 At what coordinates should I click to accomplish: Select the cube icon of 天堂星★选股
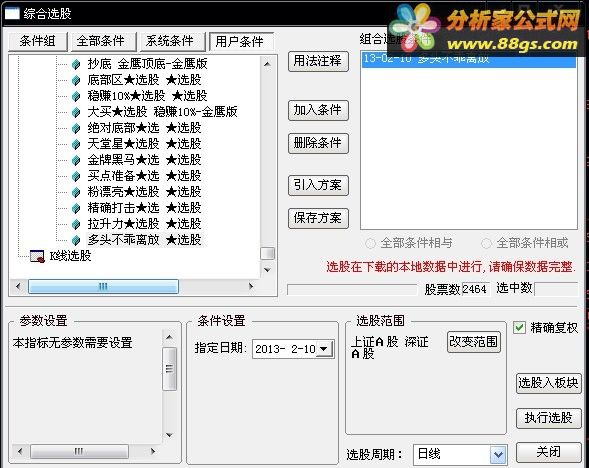(76, 144)
